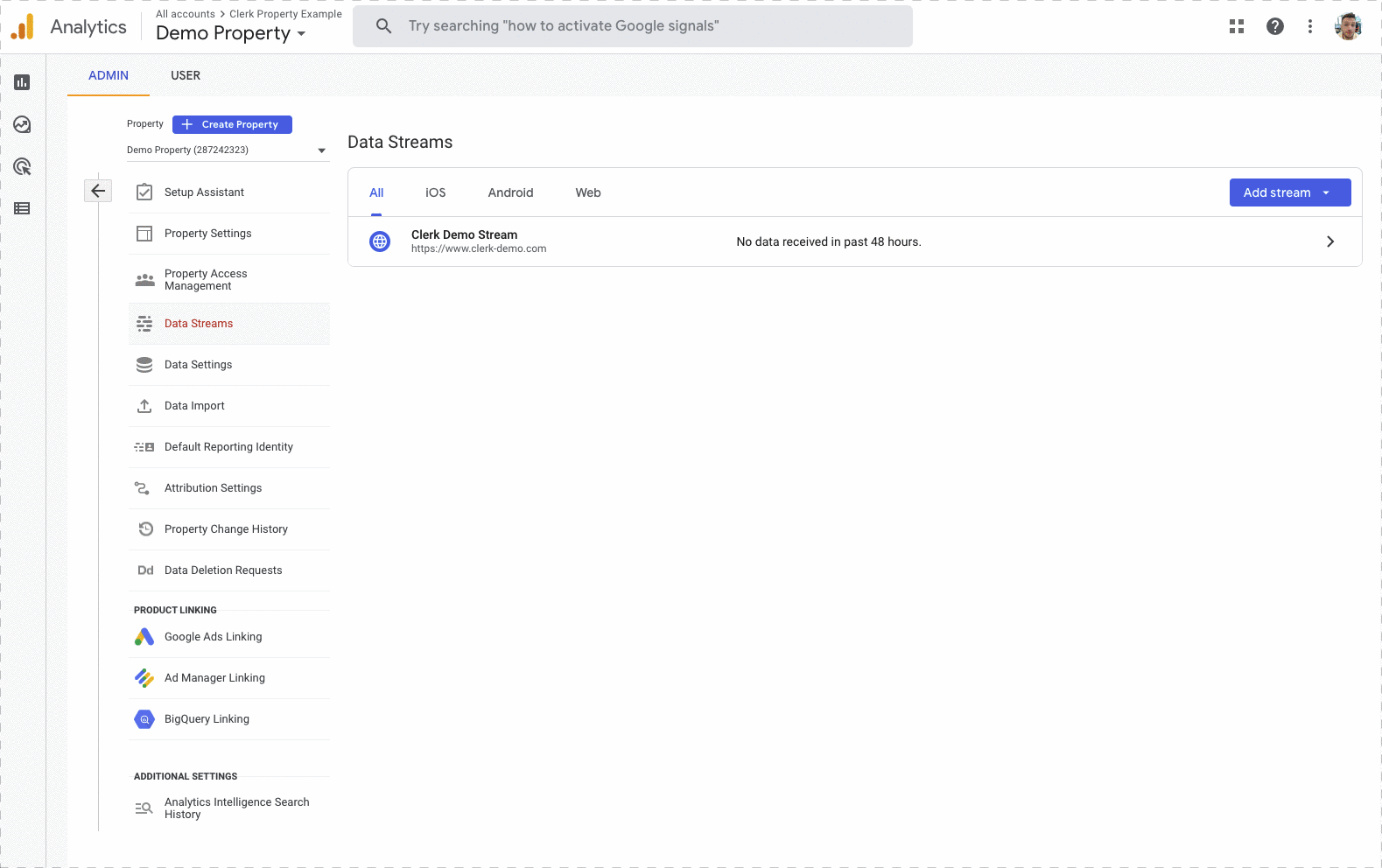Image resolution: width=1382 pixels, height=868 pixels.
Task: Open the Configure table icon in left rail
Action: click(x=22, y=208)
